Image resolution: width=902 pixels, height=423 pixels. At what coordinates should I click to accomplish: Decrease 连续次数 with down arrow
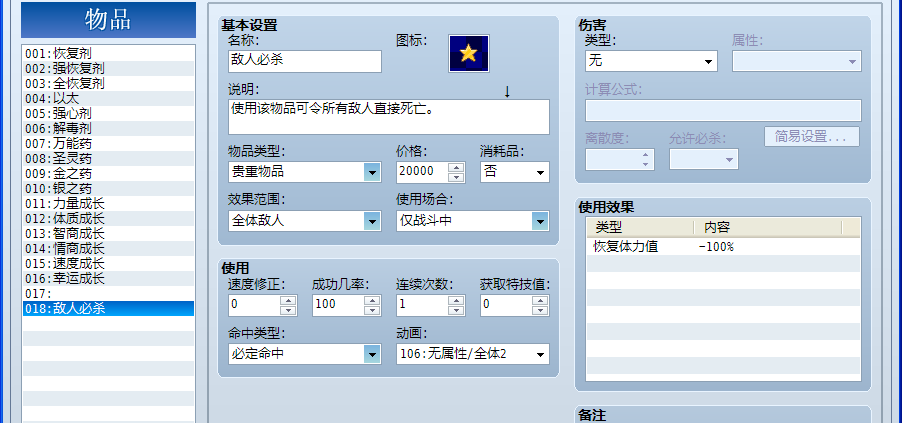click(456, 310)
